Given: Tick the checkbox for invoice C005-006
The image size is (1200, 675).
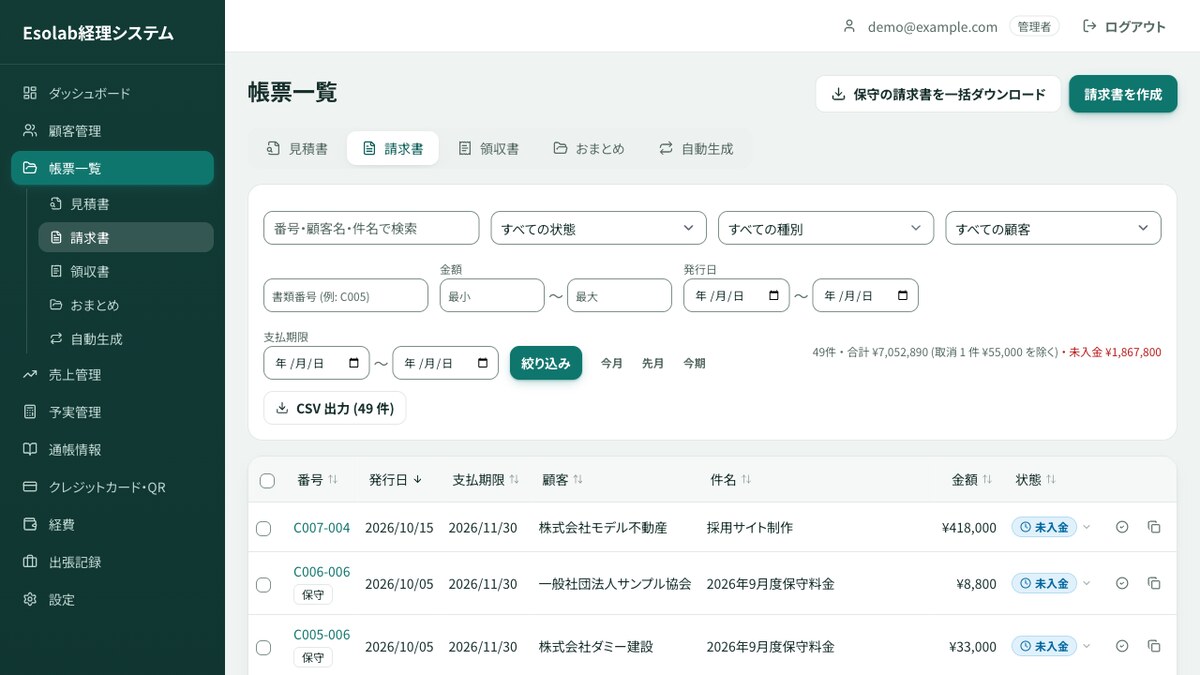Looking at the screenshot, I should pos(263,647).
